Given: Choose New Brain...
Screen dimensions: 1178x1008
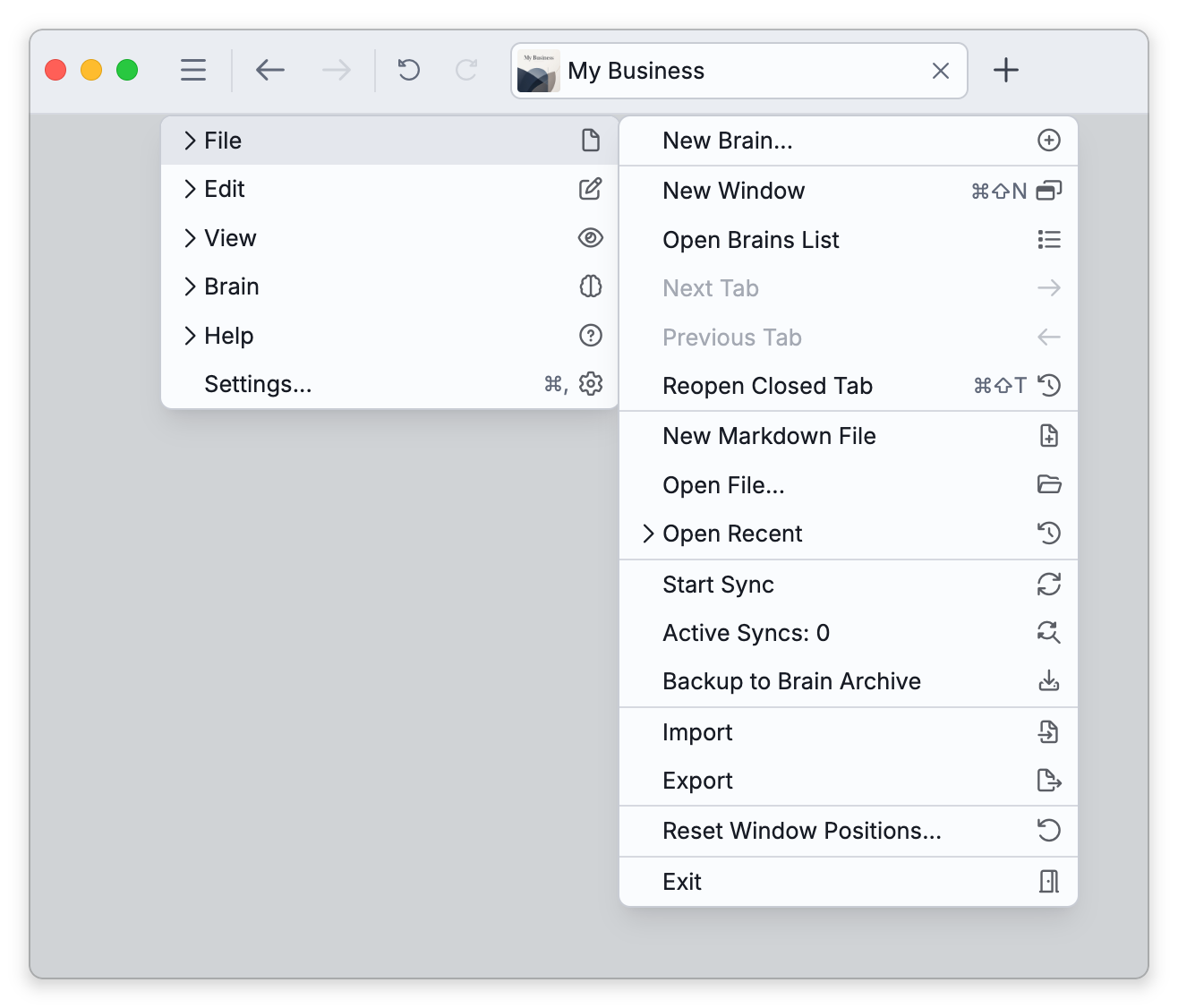Looking at the screenshot, I should [x=849, y=141].
